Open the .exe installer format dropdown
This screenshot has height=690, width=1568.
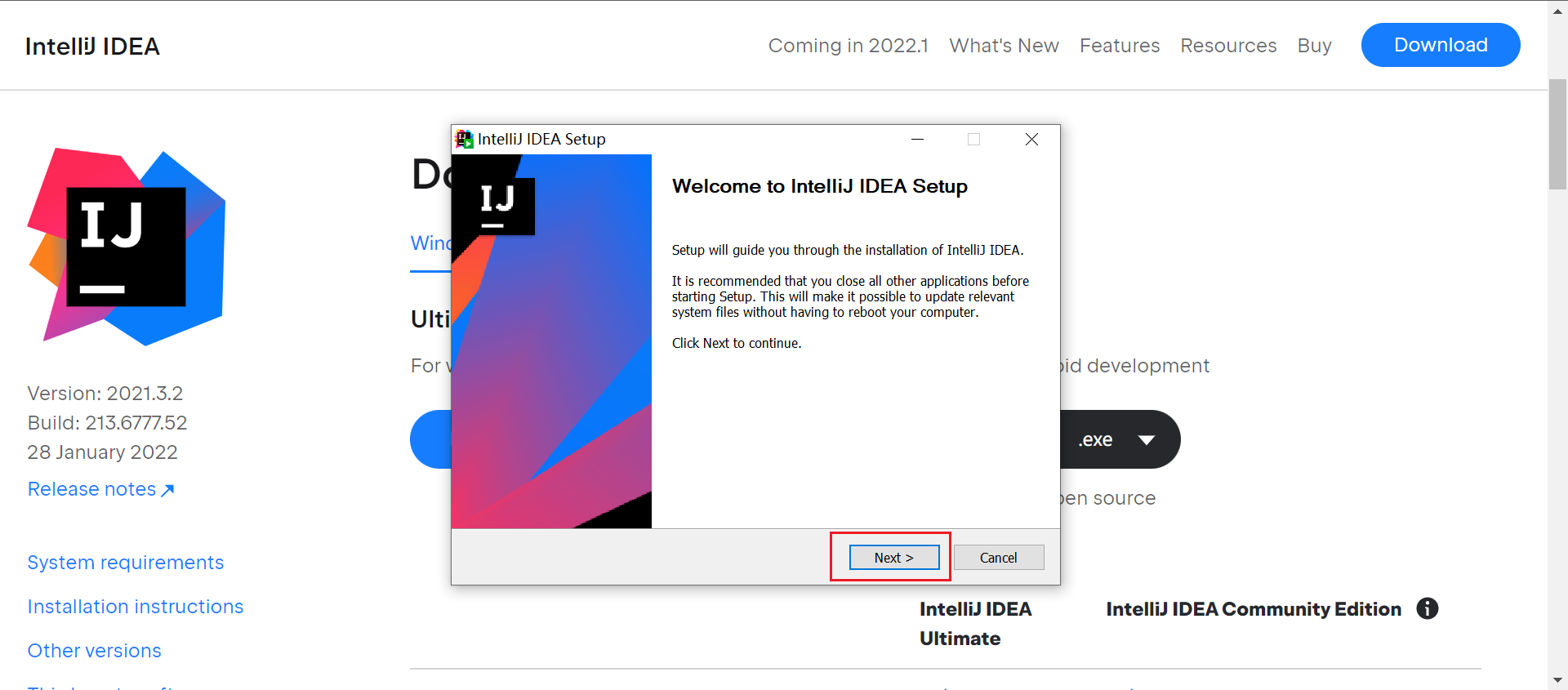(1147, 440)
